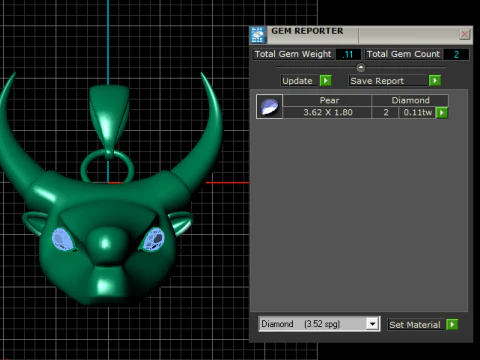Screen dimensions: 480x360
Task: Click the Total Gem Count value field
Action: [456, 54]
